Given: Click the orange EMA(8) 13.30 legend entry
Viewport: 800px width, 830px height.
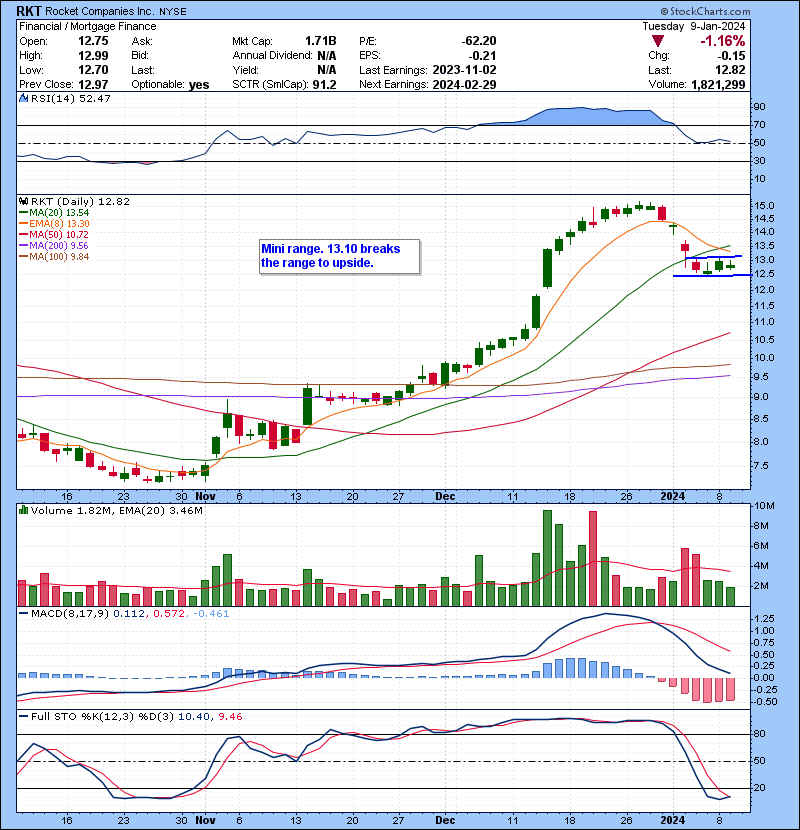Looking at the screenshot, I should pyautogui.click(x=55, y=223).
